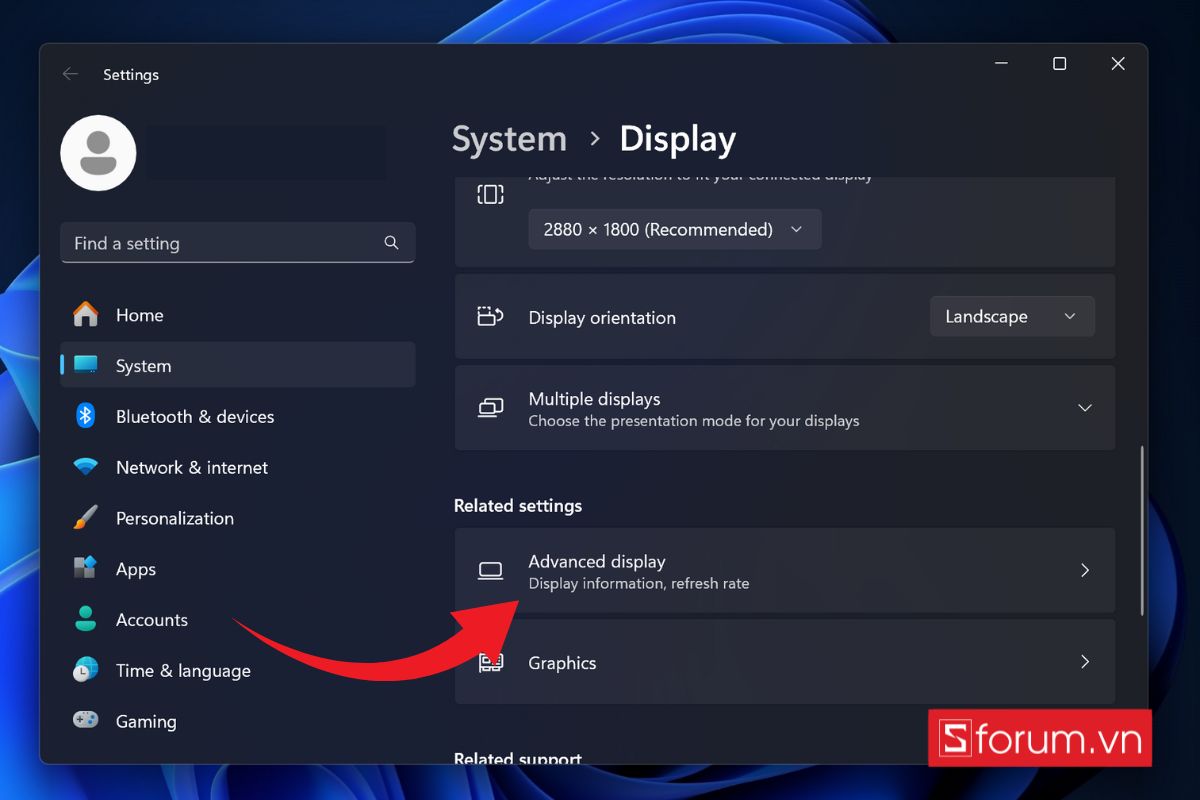This screenshot has height=800, width=1200.
Task: Select the Bluetooth & devices icon
Action: click(86, 416)
